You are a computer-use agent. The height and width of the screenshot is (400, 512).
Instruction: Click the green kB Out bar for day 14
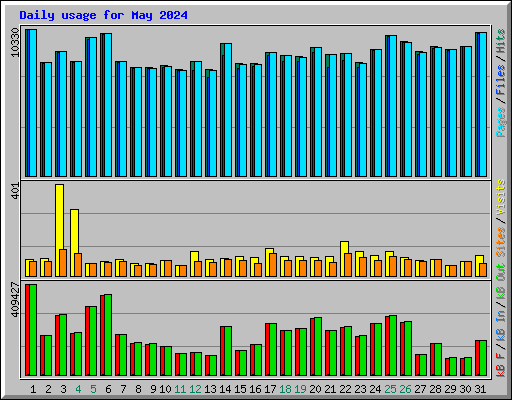228,351
